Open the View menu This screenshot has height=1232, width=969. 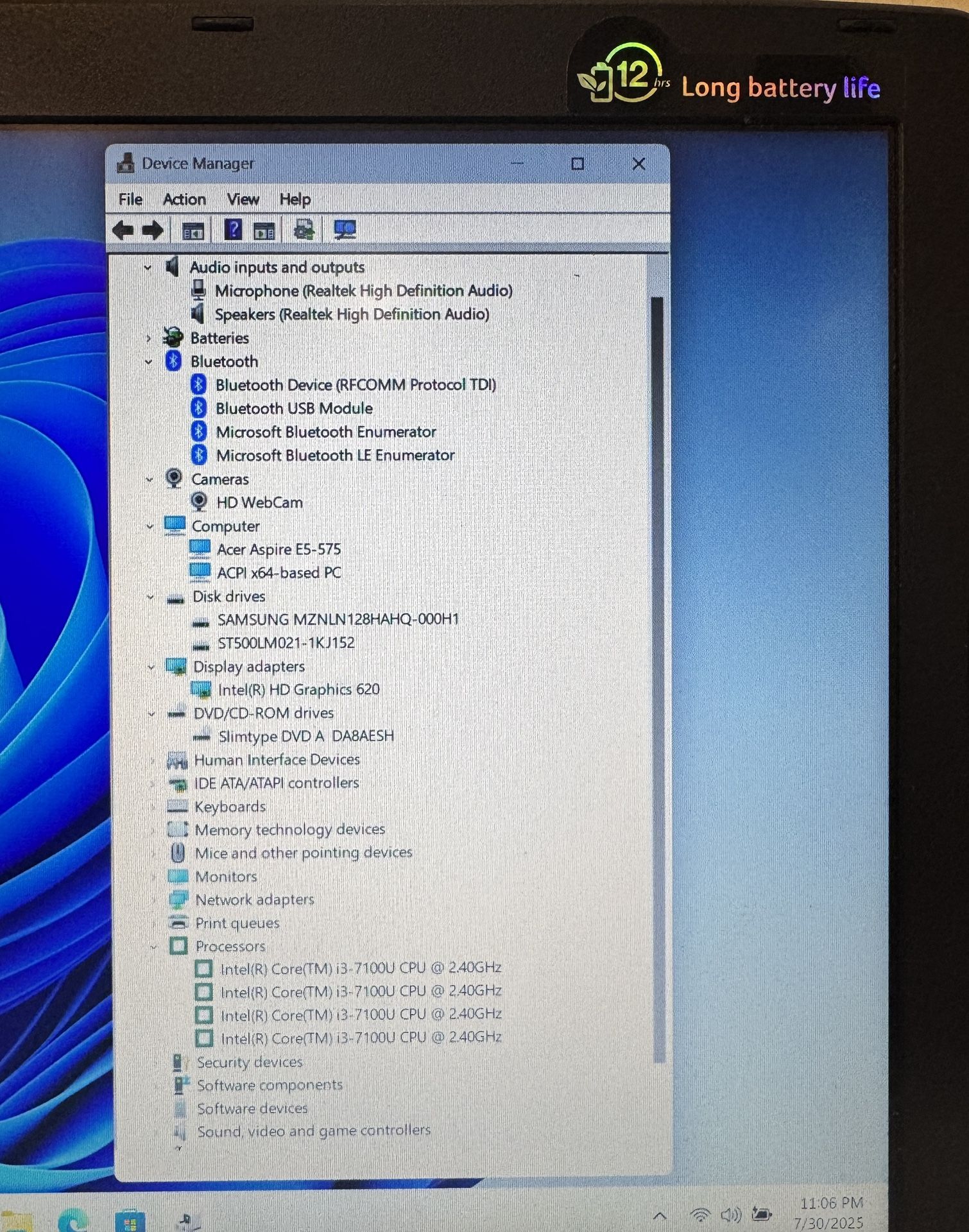243,200
